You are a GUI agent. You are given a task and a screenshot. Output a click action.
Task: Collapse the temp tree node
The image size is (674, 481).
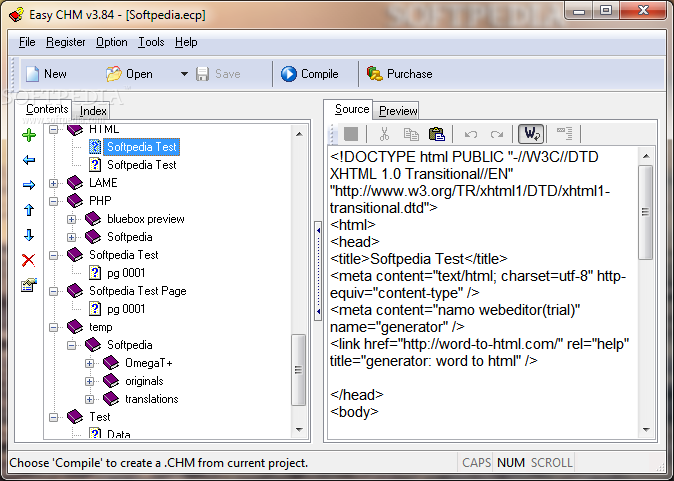click(53, 328)
